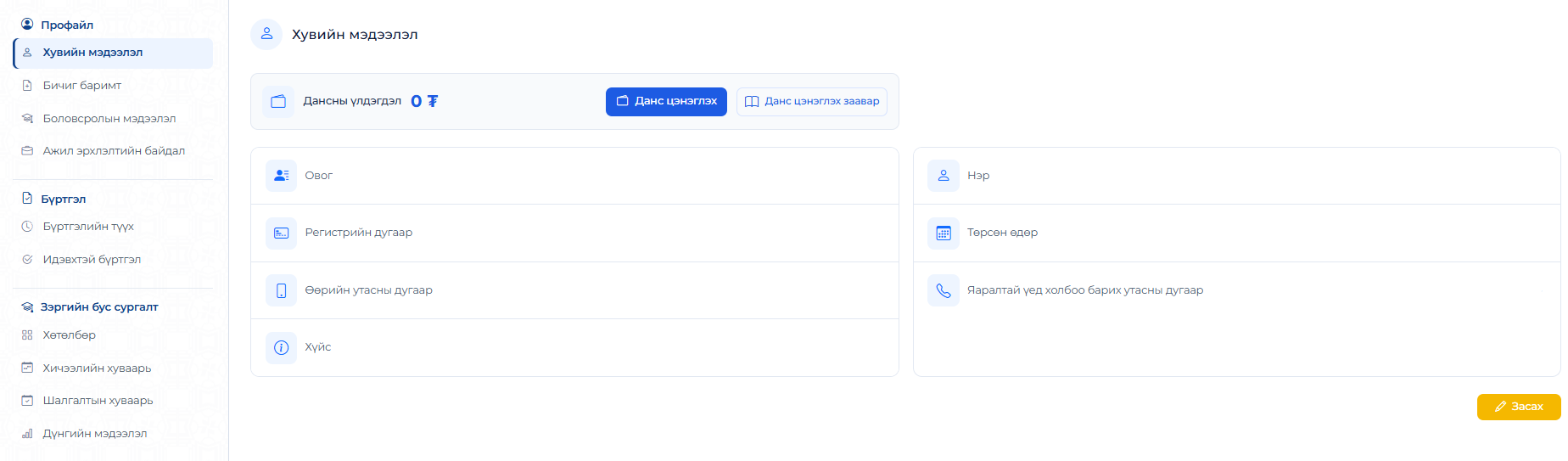Select Идэвхтэй бүртгэл menu item
1568x461 pixels.
tap(113, 260)
